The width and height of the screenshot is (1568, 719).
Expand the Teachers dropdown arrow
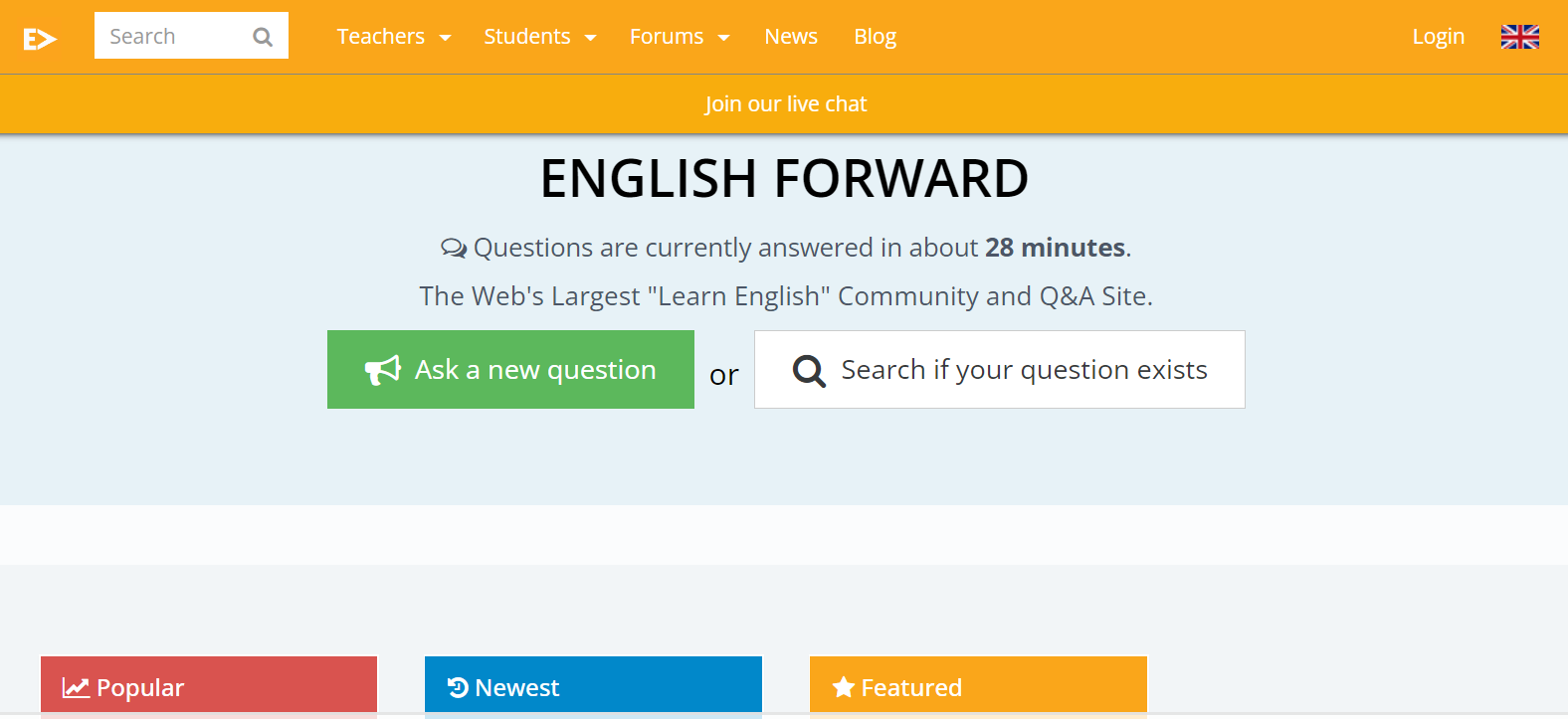coord(445,38)
